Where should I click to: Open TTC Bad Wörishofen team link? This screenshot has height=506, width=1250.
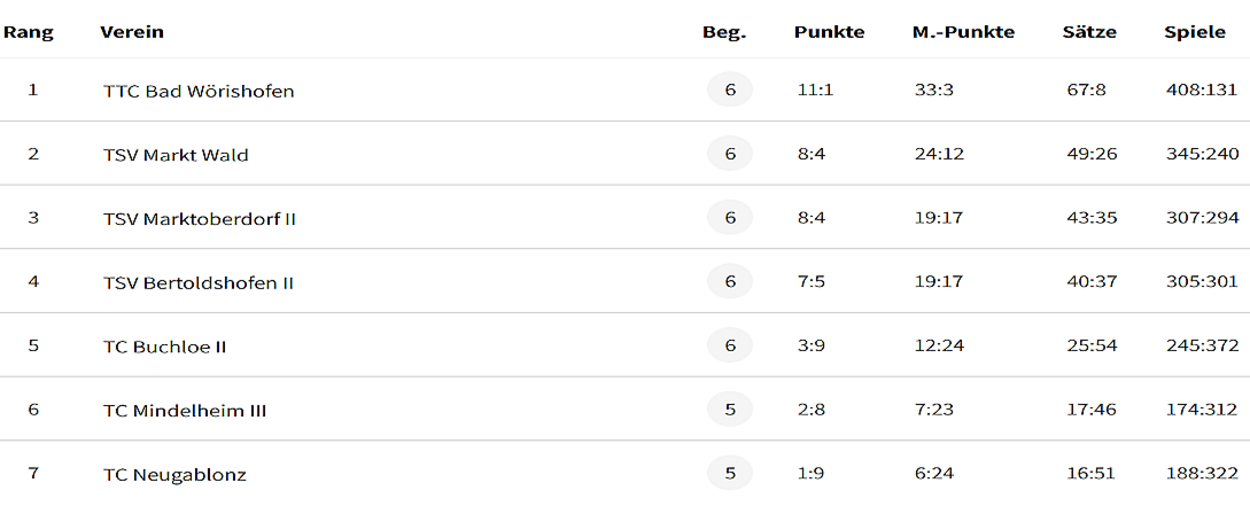click(x=199, y=91)
